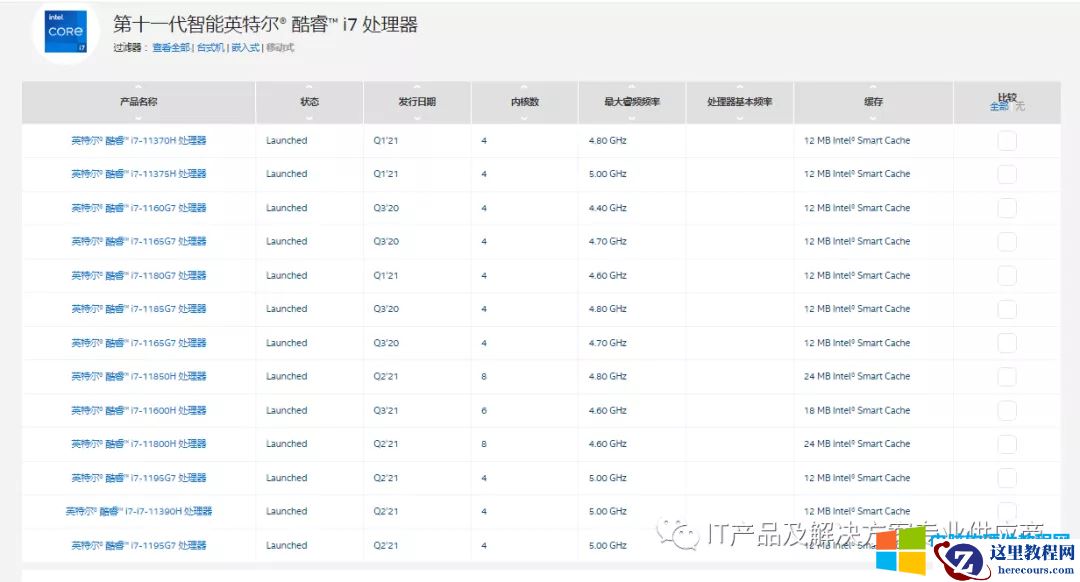This screenshot has width=1080, height=582.
Task: Tick compare checkbox for i7-11600H
Action: point(1007,410)
